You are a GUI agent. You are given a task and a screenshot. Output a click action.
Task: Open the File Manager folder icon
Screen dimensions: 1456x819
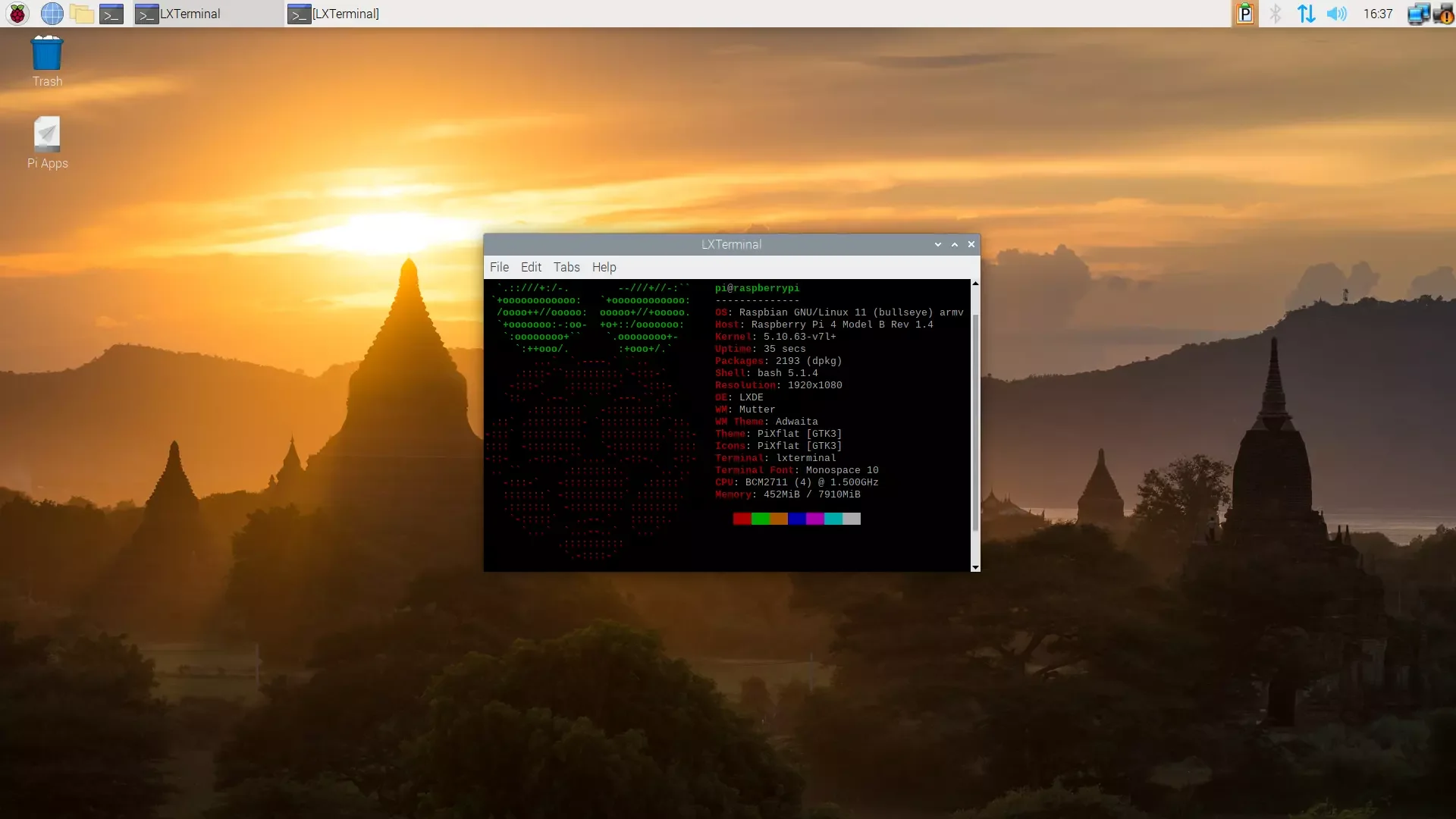[x=81, y=14]
